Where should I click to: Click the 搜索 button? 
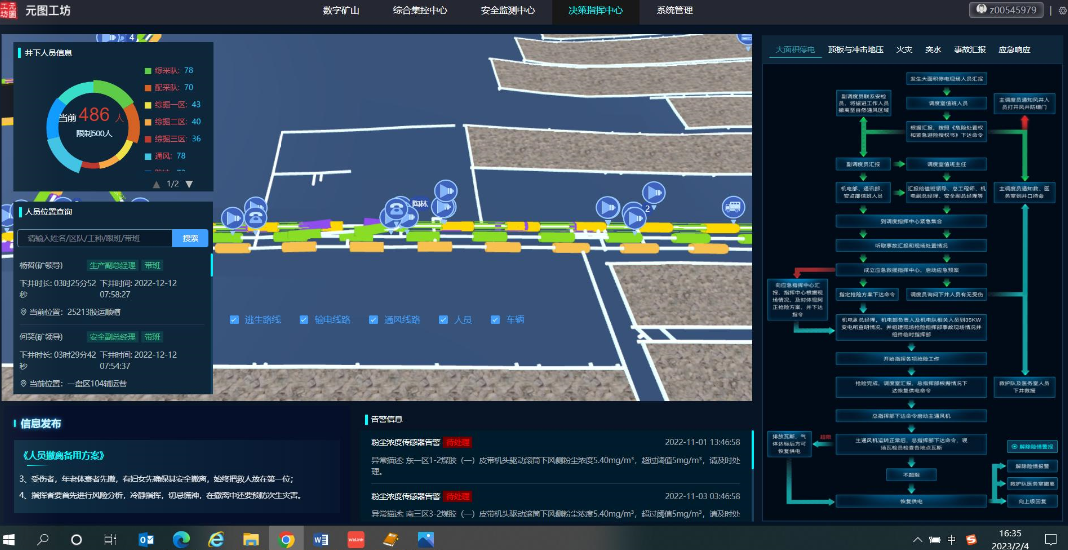pos(190,238)
